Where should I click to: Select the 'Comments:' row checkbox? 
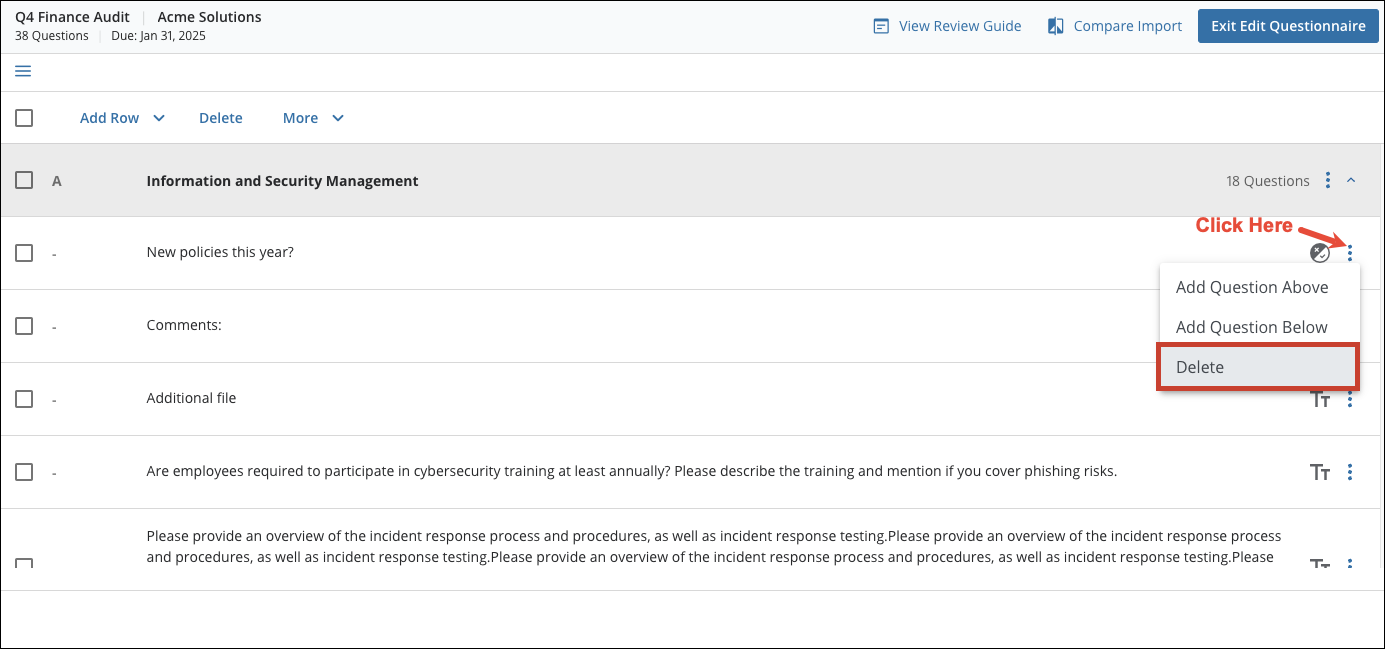24,326
